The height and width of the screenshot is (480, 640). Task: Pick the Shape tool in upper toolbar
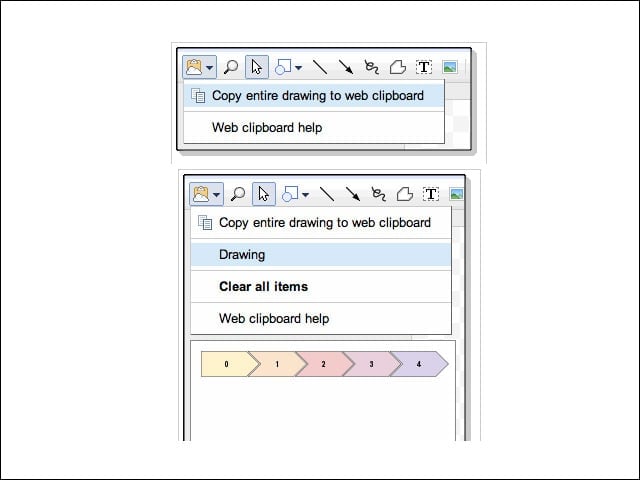point(283,67)
